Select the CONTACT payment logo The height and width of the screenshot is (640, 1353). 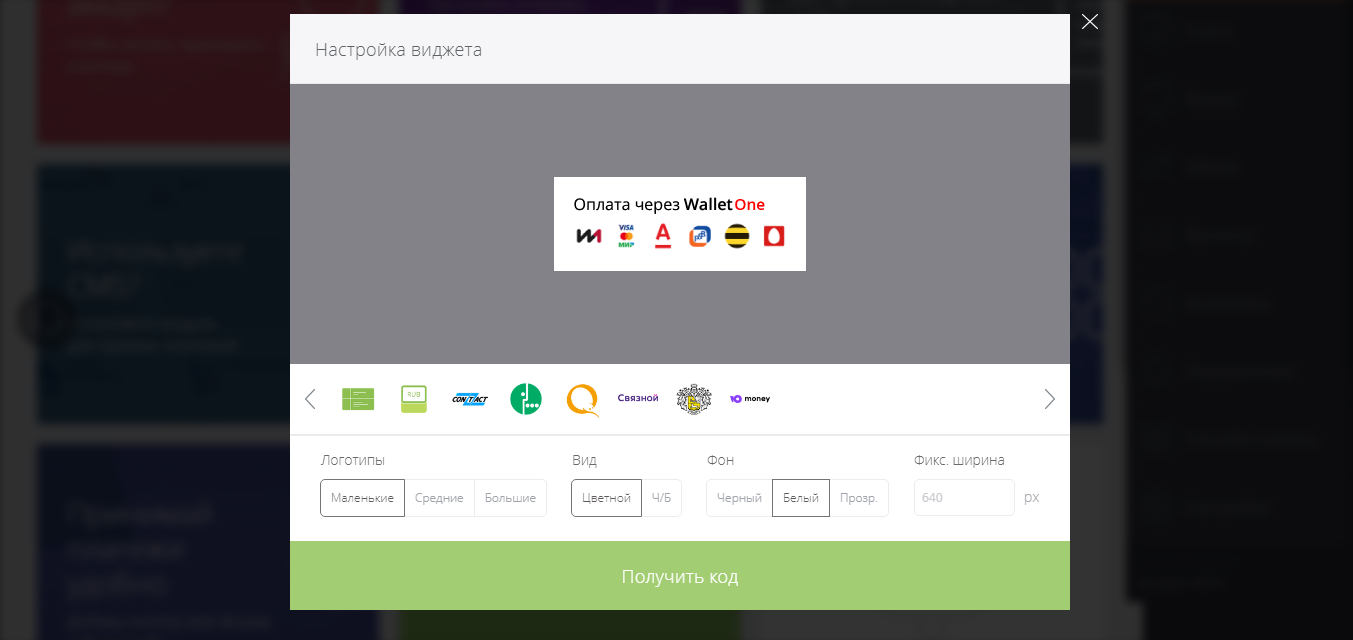tap(470, 399)
